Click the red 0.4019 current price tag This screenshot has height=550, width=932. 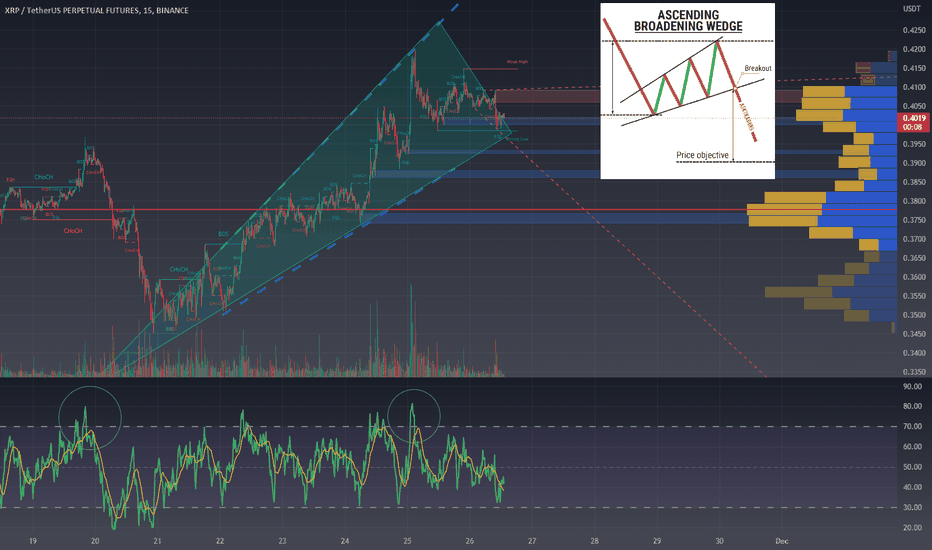pos(913,122)
